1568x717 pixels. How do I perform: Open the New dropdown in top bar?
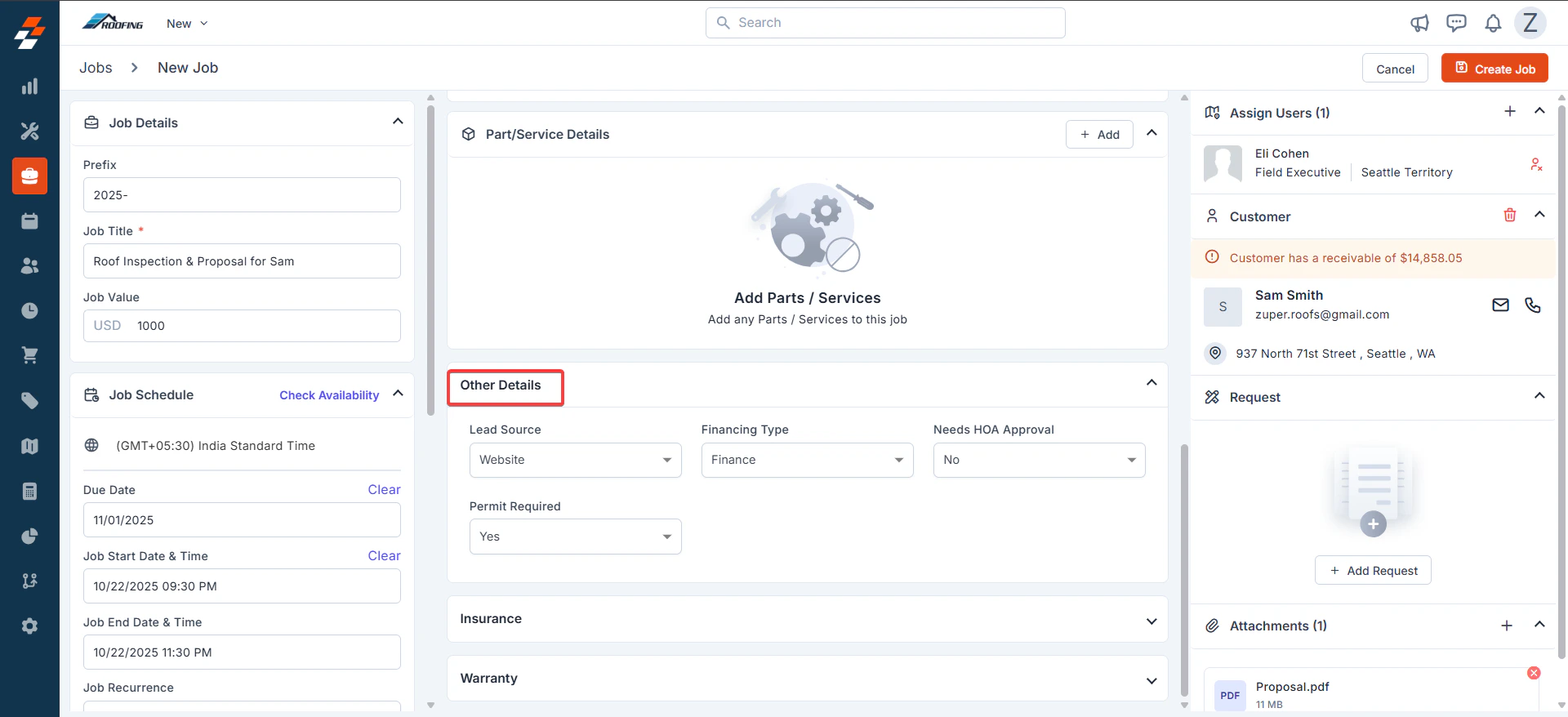[x=187, y=24]
